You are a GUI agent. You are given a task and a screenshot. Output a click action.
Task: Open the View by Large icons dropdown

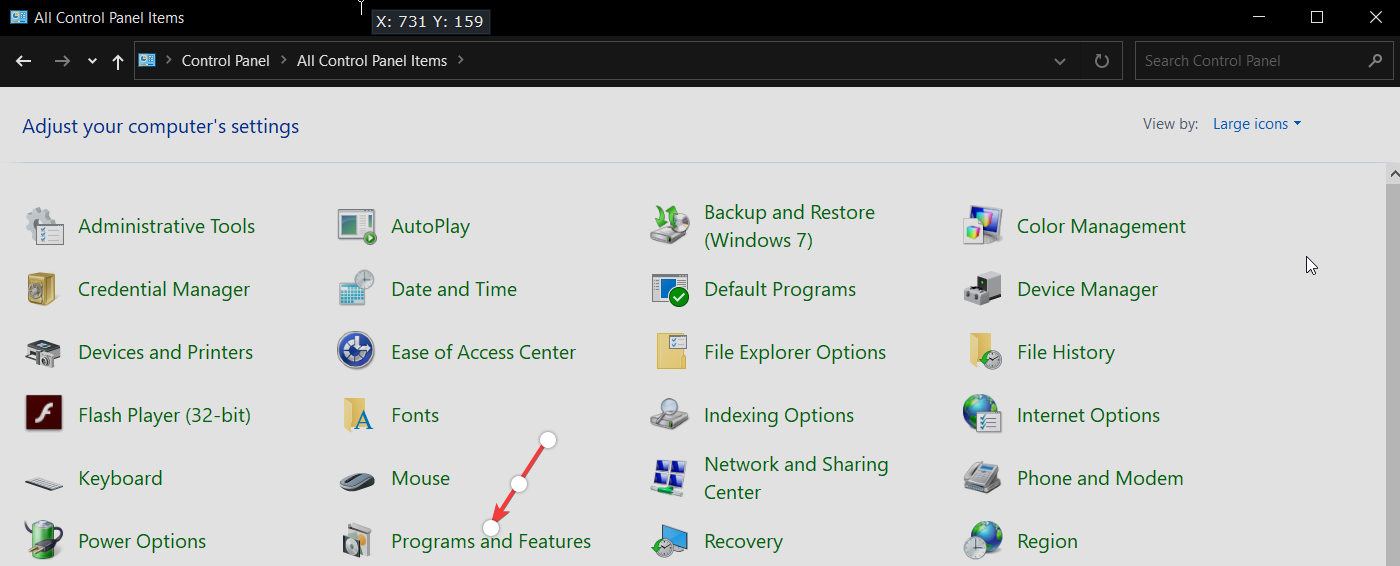click(1257, 124)
